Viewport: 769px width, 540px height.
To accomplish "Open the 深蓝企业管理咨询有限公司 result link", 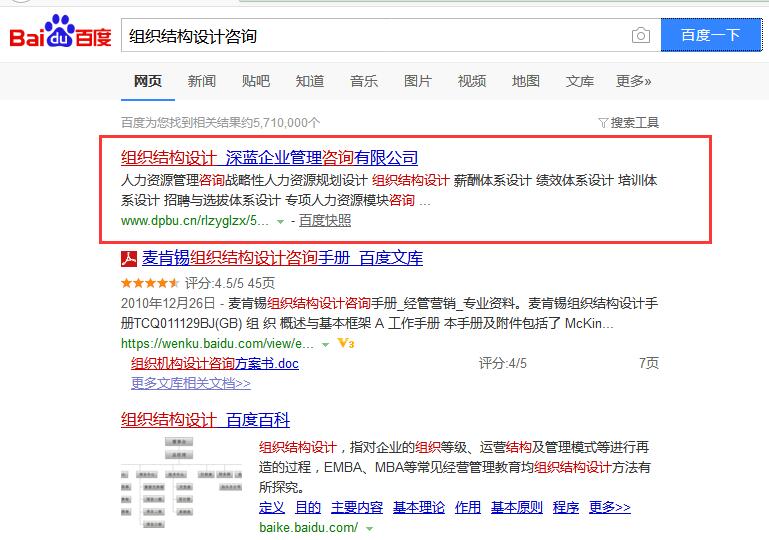I will [269, 158].
